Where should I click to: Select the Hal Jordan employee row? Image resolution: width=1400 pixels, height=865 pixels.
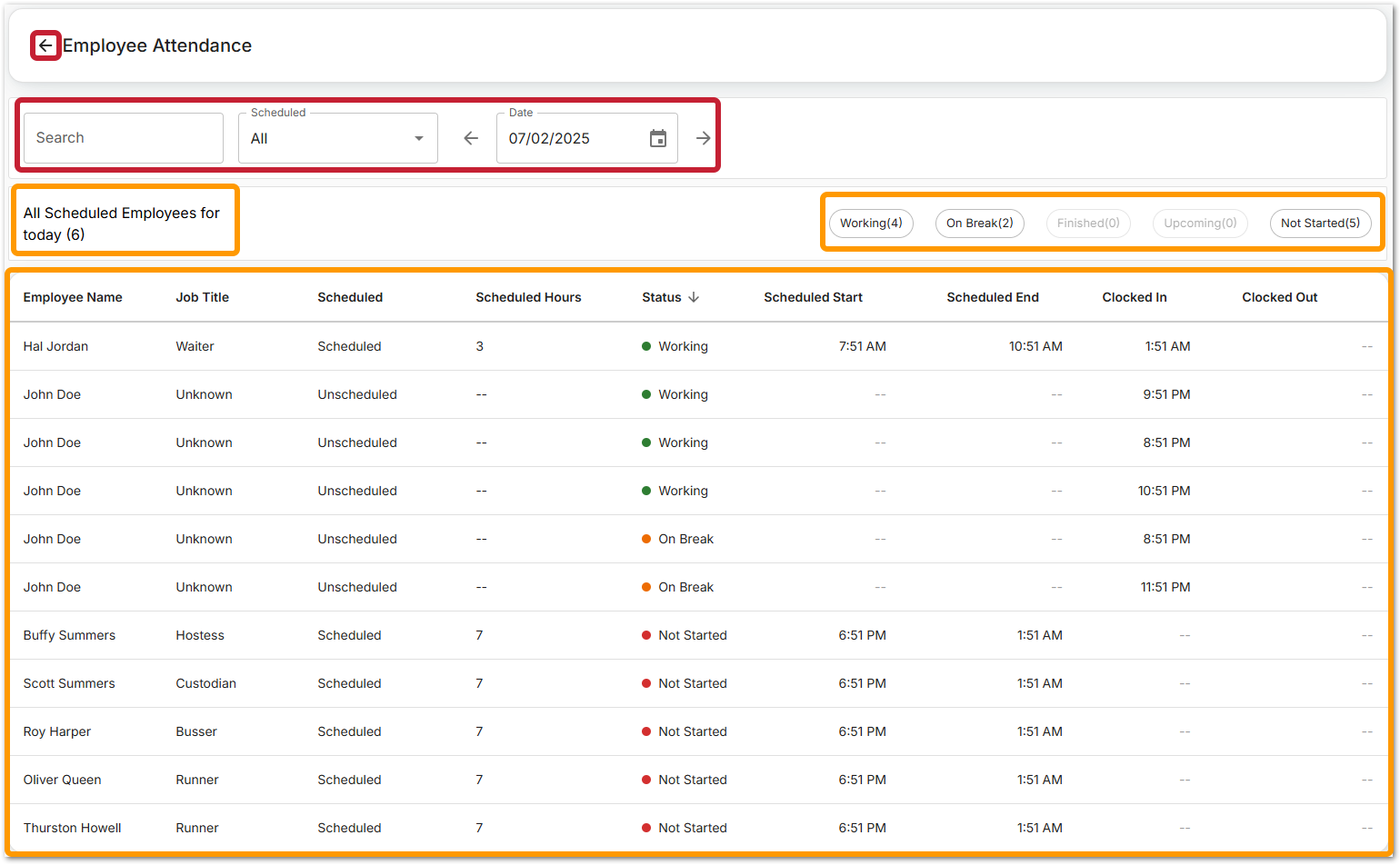coord(55,346)
